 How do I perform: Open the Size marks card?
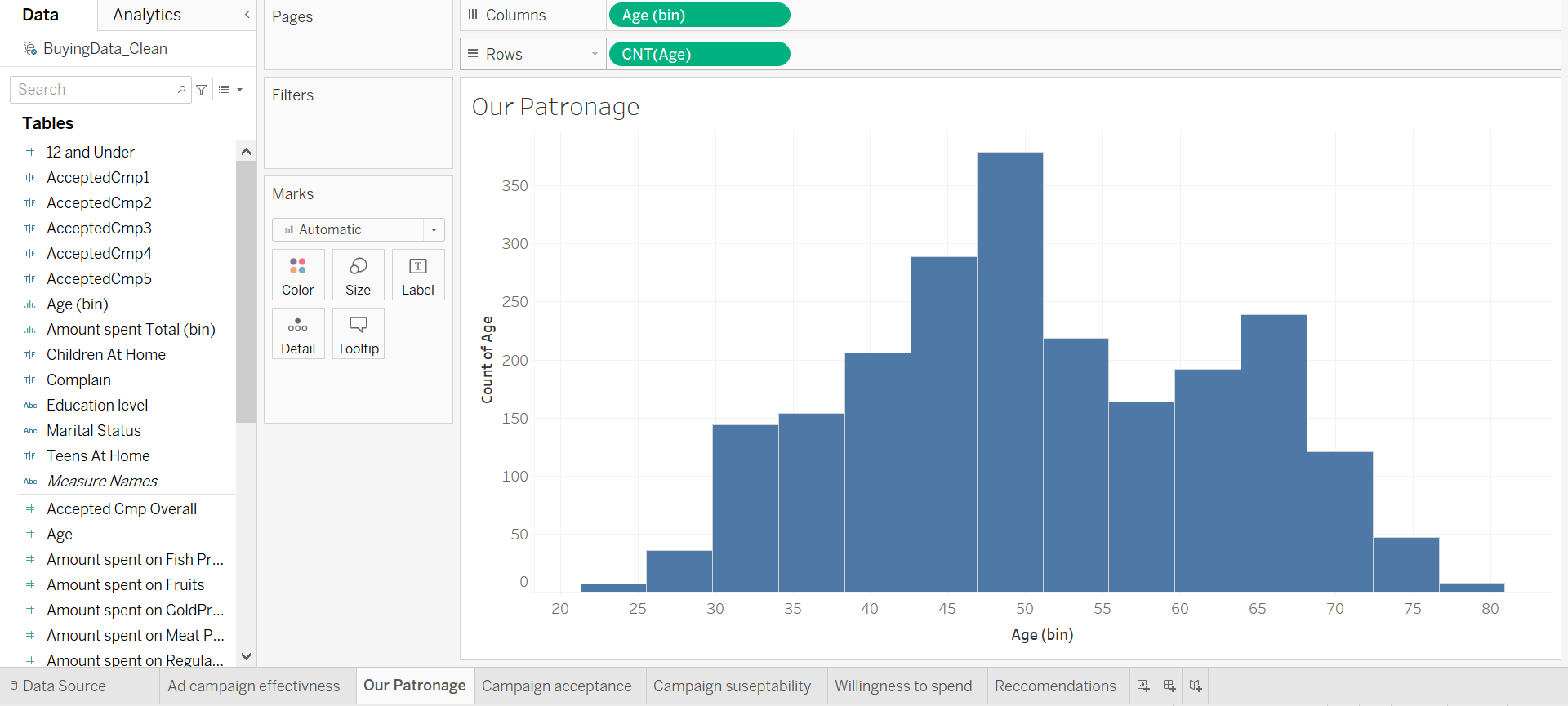click(358, 275)
